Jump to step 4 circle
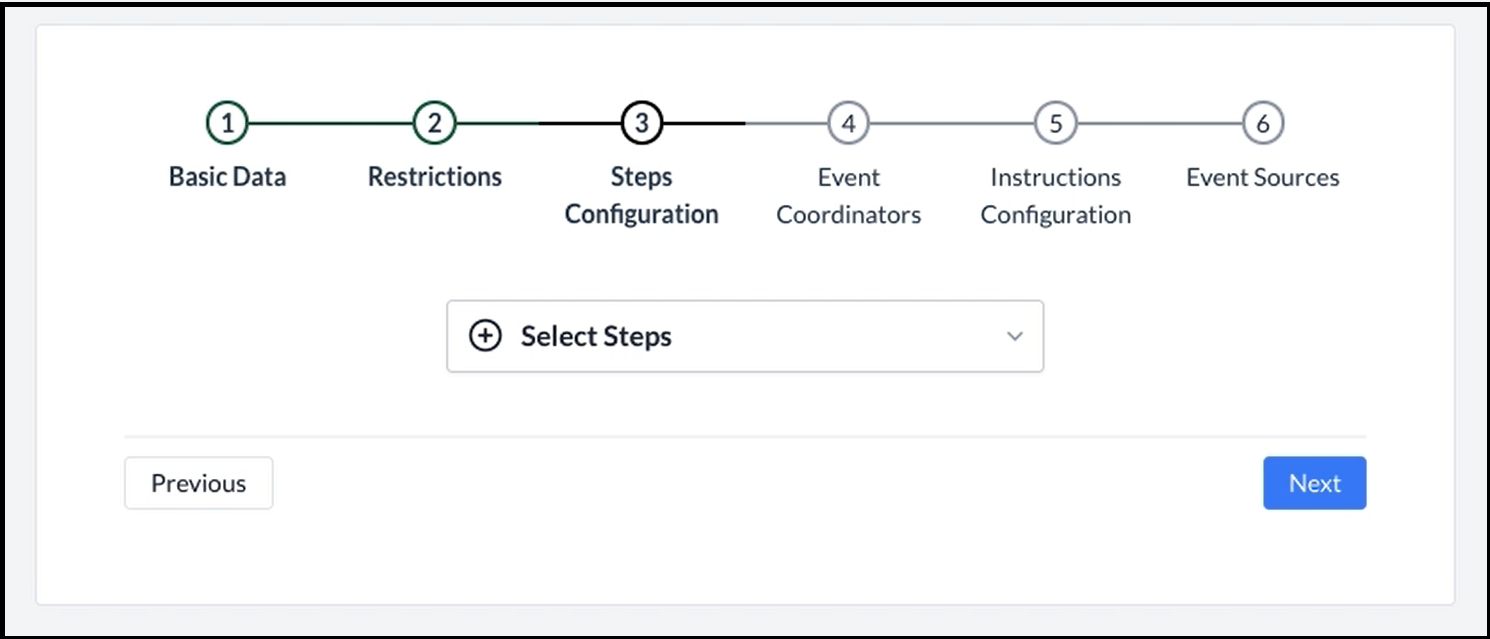 point(848,123)
